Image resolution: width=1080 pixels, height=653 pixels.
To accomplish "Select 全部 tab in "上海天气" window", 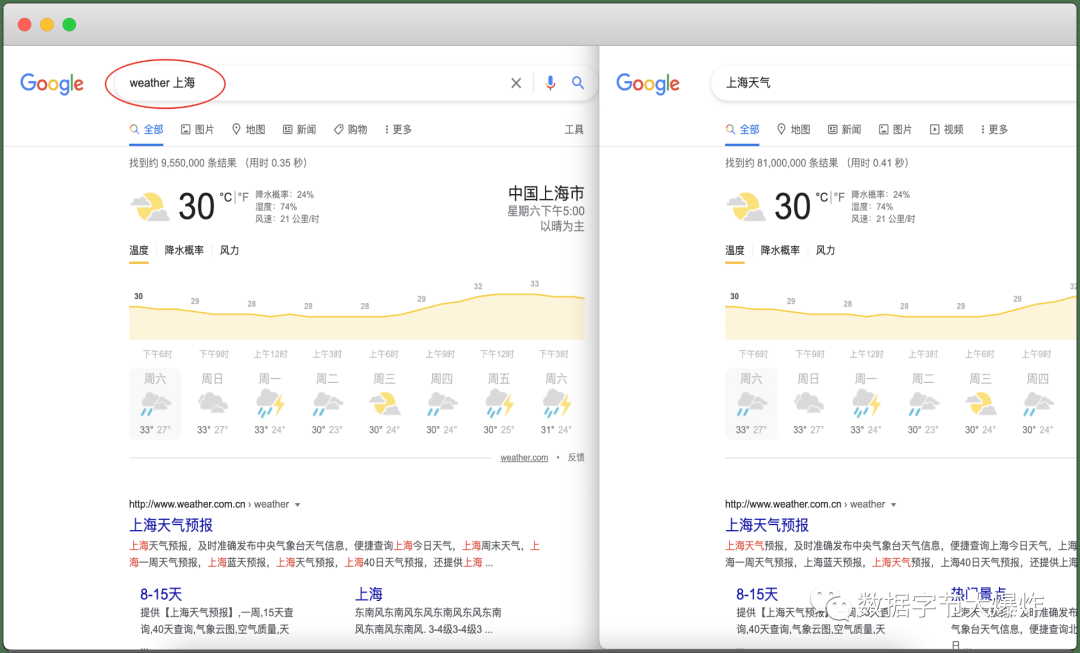I will pyautogui.click(x=742, y=129).
